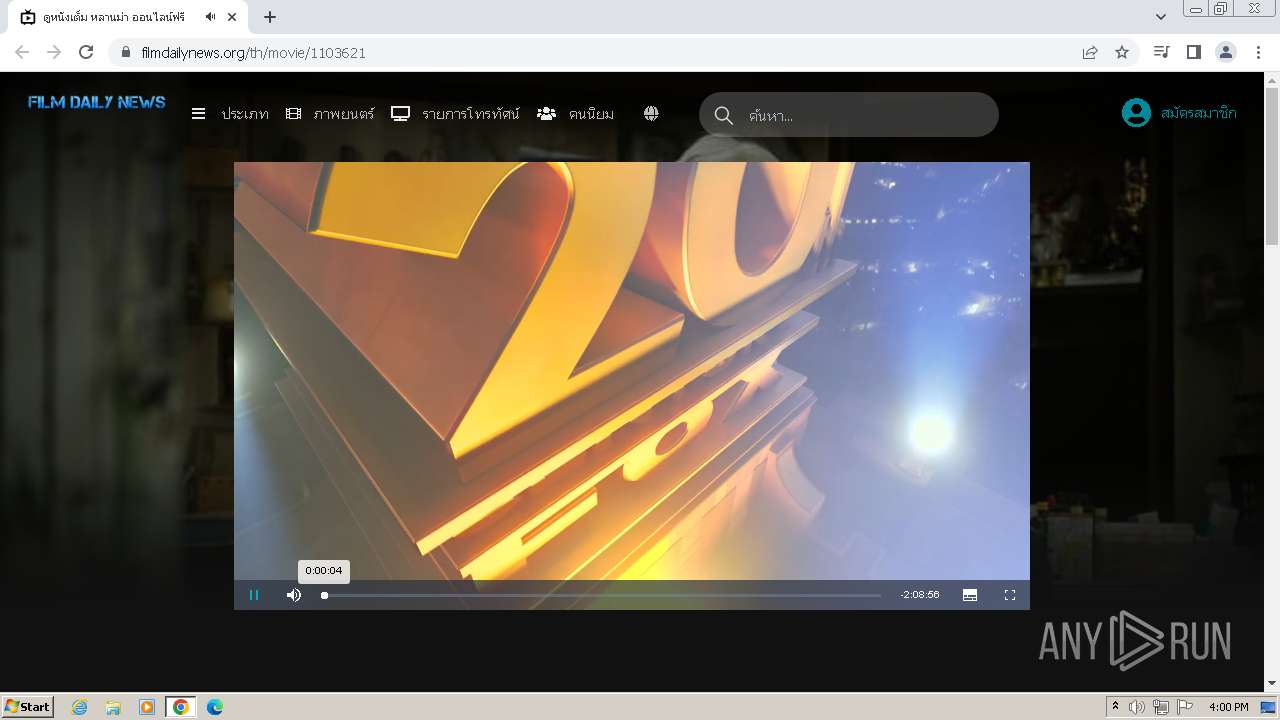Switch to Chrome taskbar button
The height and width of the screenshot is (720, 1280).
click(x=181, y=707)
